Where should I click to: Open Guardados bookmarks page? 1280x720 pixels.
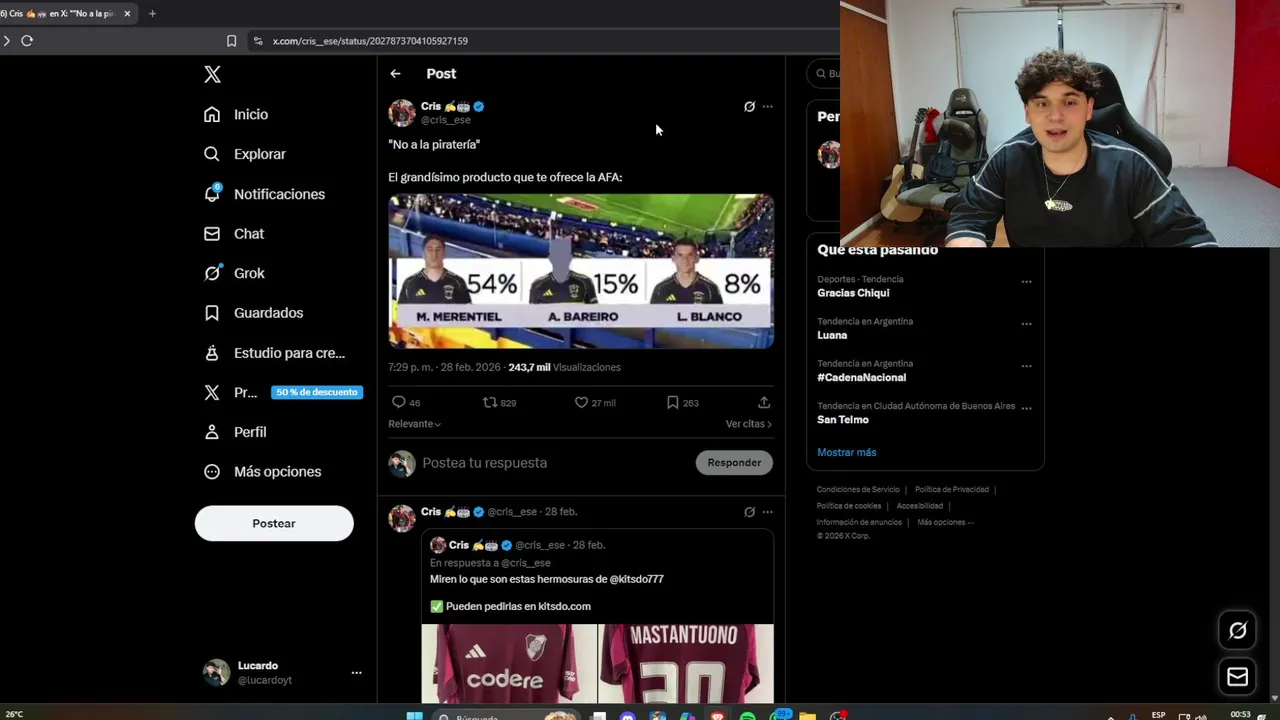coord(254,313)
